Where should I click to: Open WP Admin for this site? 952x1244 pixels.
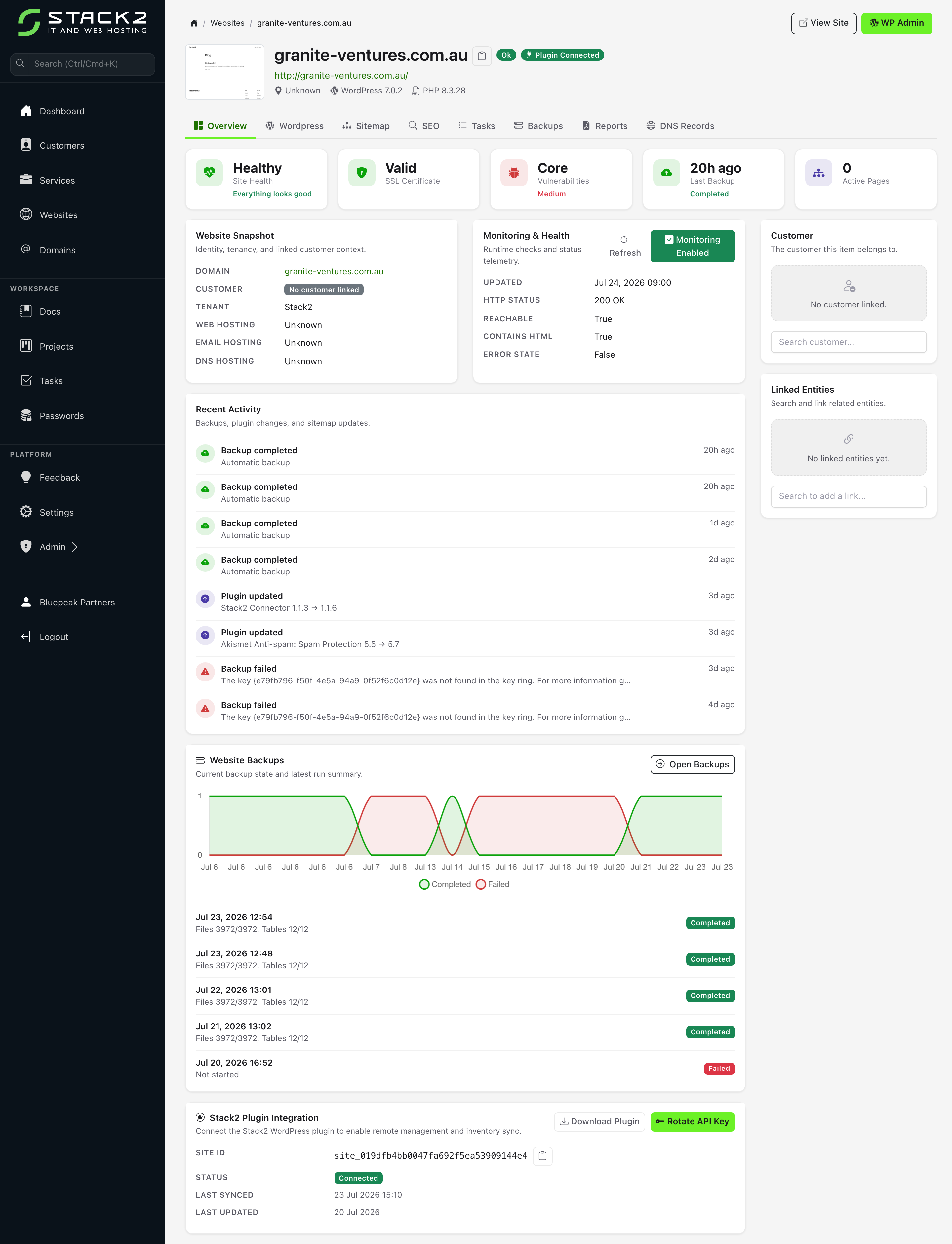click(896, 23)
